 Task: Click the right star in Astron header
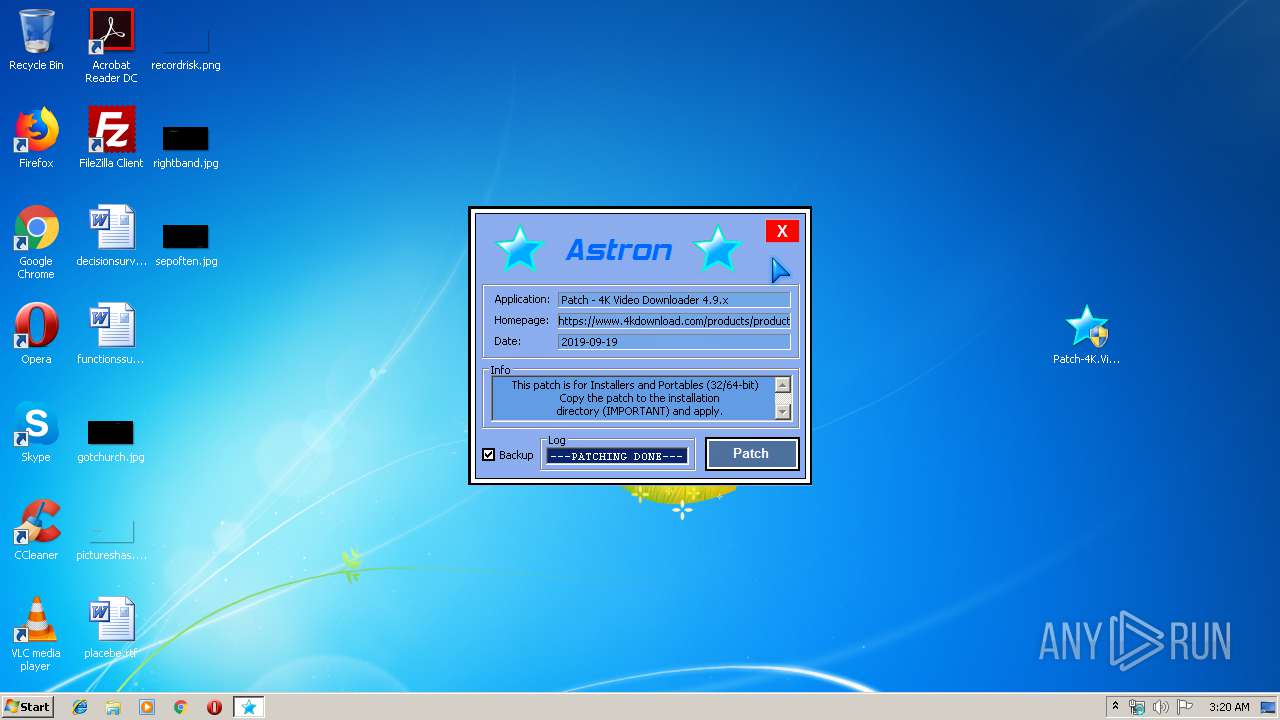tap(717, 248)
